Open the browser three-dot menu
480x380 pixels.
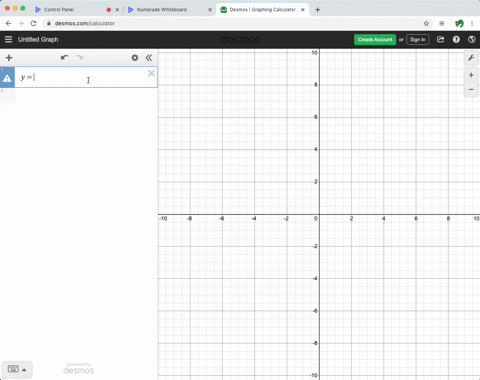coord(472,23)
